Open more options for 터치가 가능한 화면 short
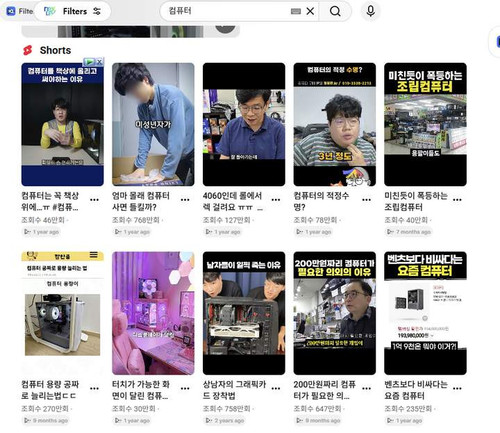The height and width of the screenshot is (433, 500). 185,388
